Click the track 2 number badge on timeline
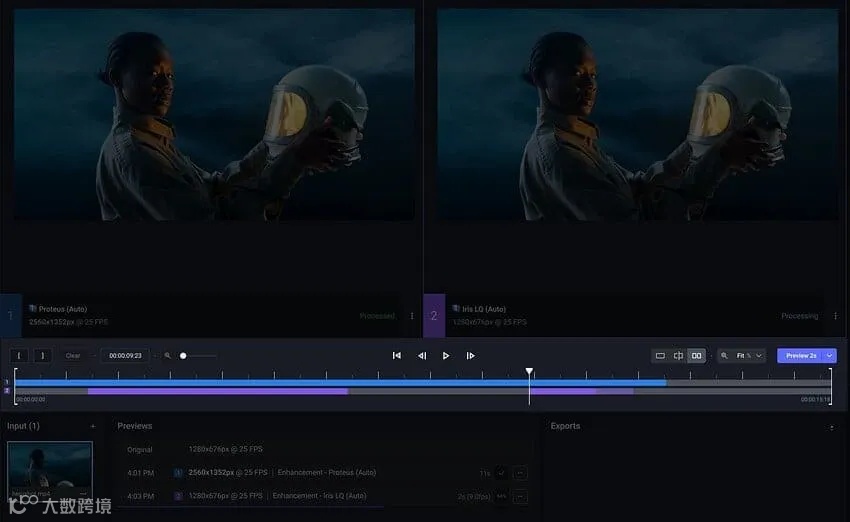Screen dimensions: 850x522 [7, 391]
